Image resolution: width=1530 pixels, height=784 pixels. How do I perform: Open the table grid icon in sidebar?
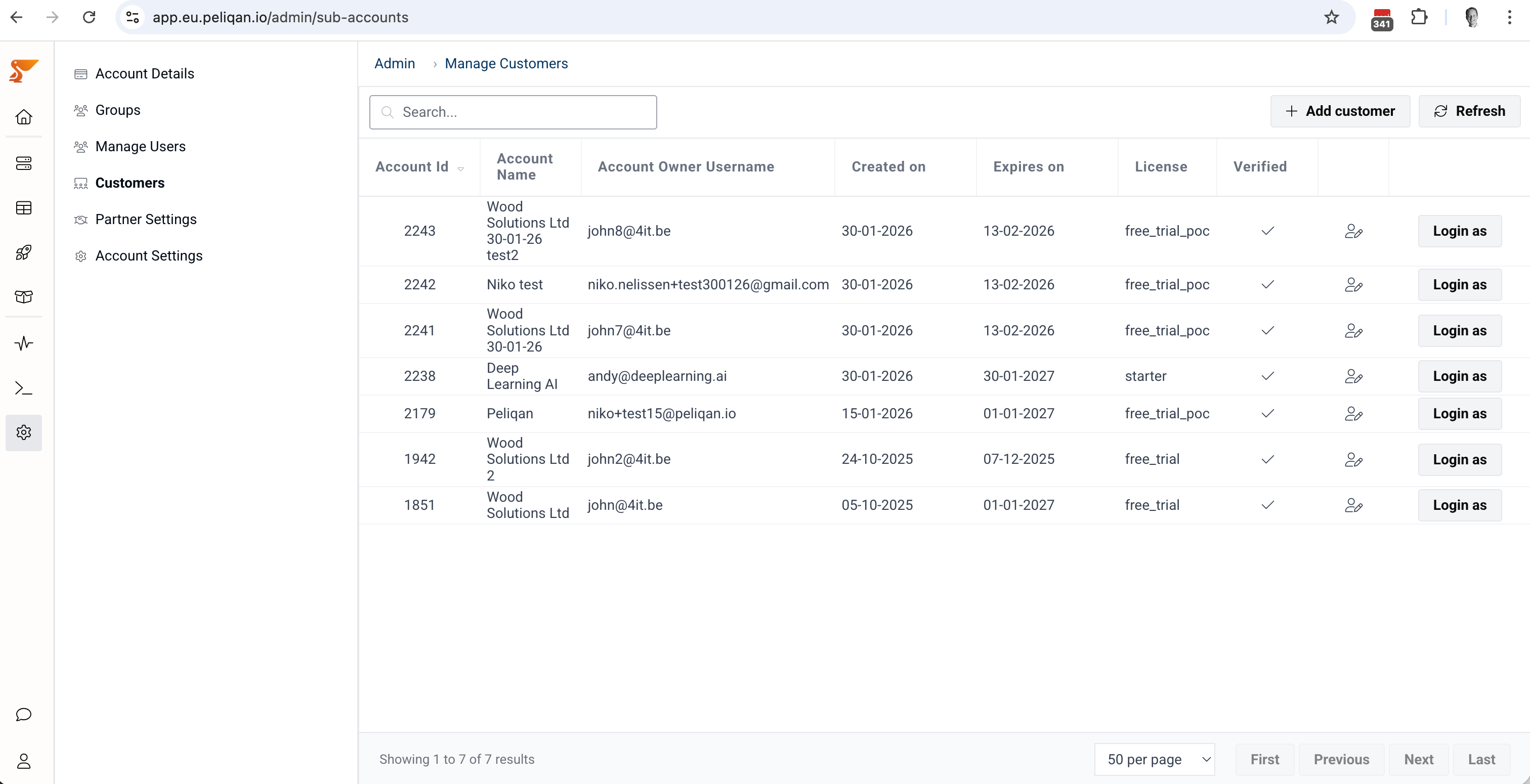(24, 208)
